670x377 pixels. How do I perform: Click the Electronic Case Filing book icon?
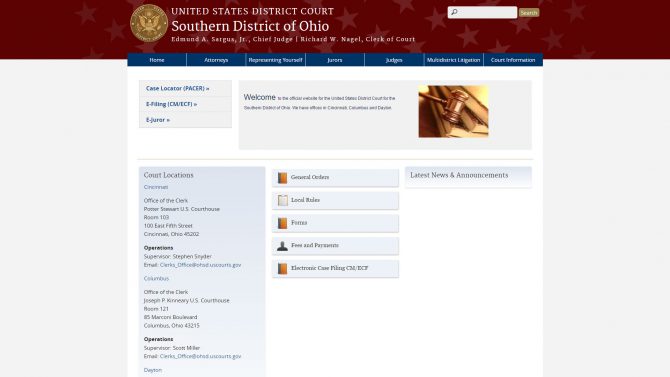pyautogui.click(x=282, y=268)
